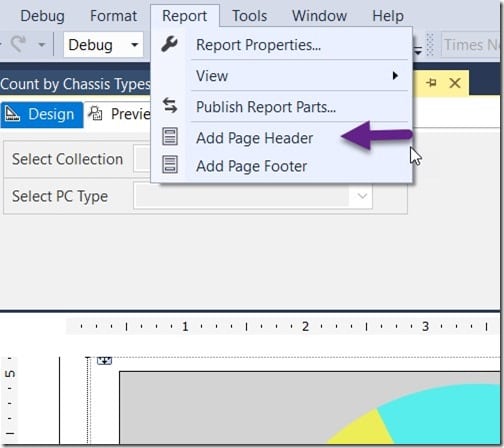Open the Help menu
This screenshot has height=448, width=504.
(388, 16)
